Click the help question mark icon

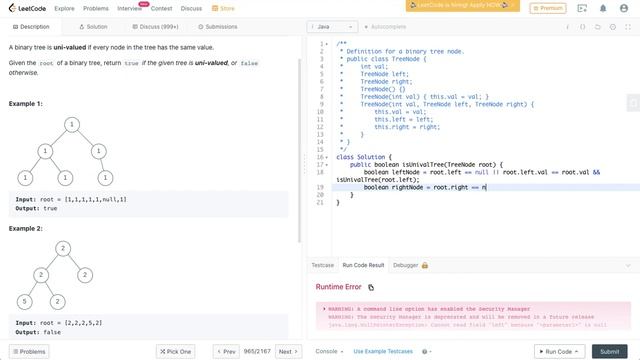pos(424,351)
